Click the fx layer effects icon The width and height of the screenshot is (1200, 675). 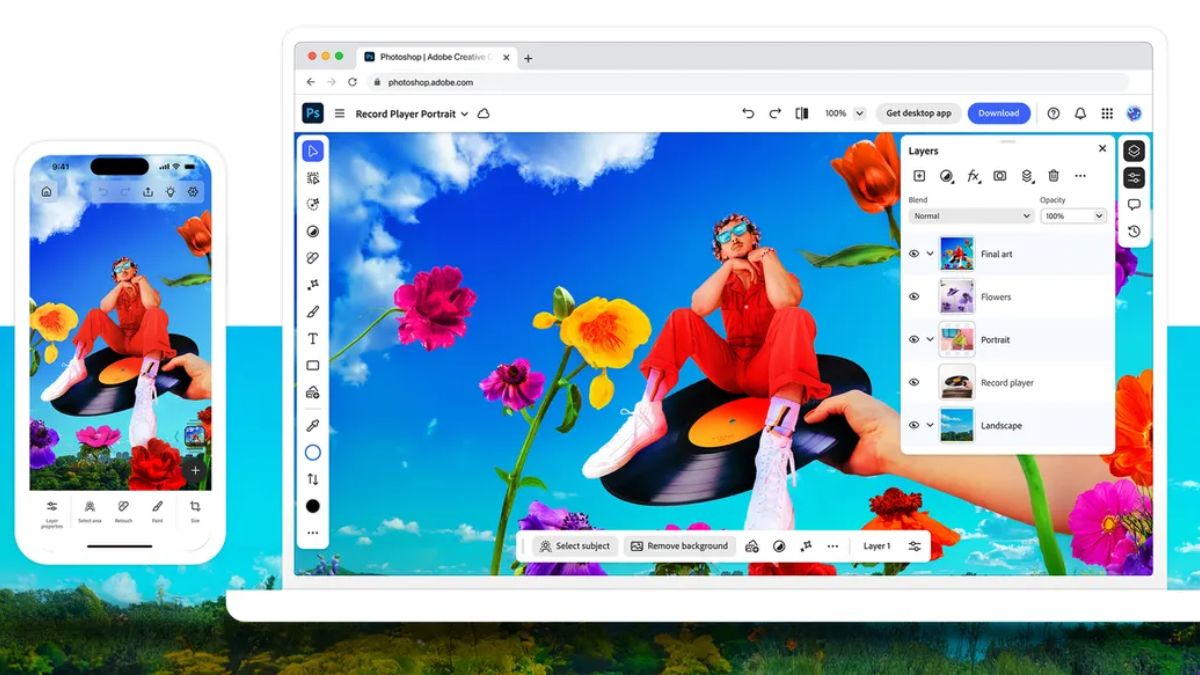[973, 175]
